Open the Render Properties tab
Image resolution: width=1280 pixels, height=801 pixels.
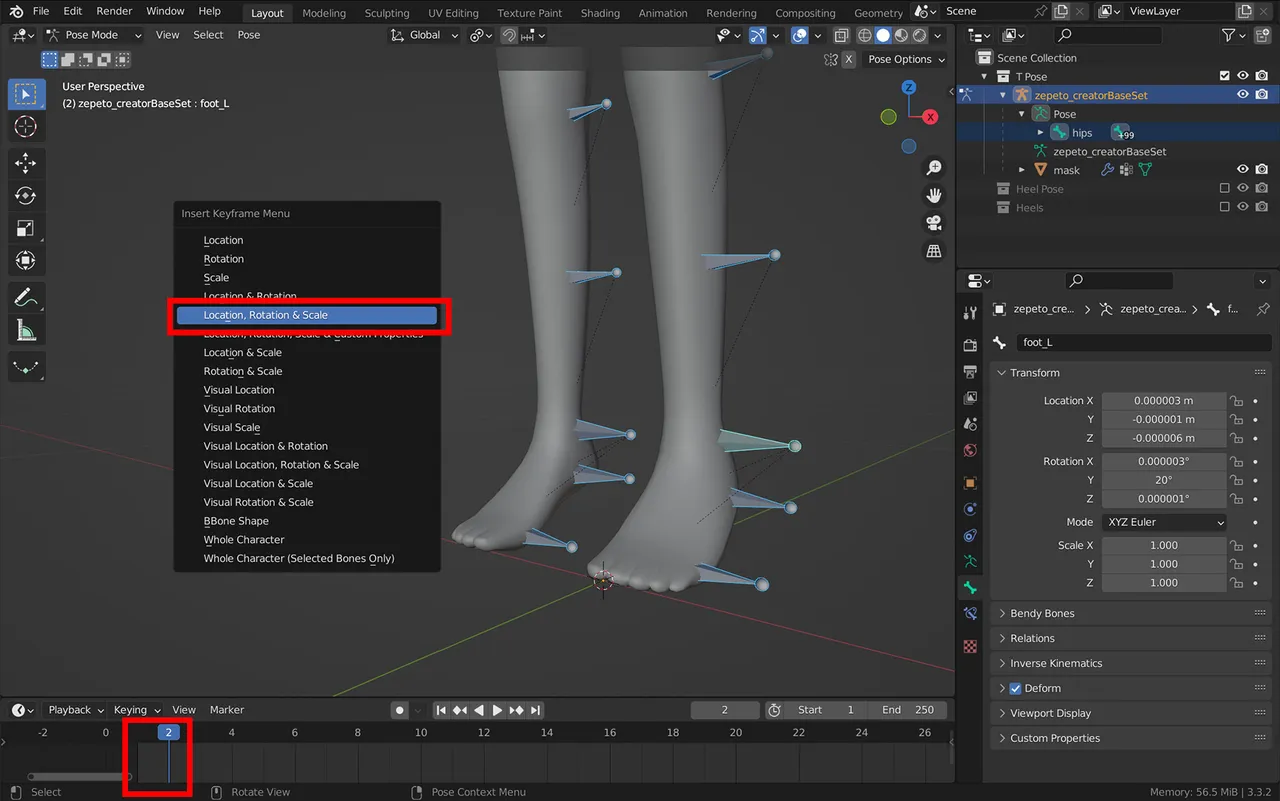[x=969, y=344]
